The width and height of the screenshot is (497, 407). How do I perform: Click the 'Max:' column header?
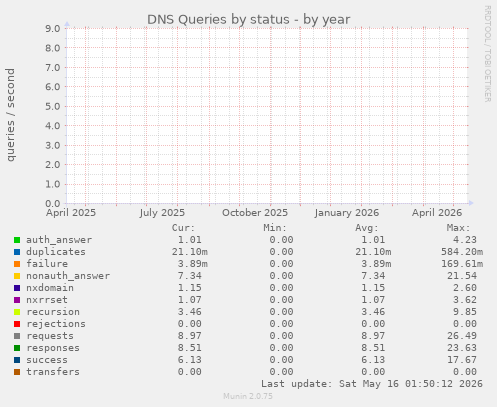coord(458,228)
